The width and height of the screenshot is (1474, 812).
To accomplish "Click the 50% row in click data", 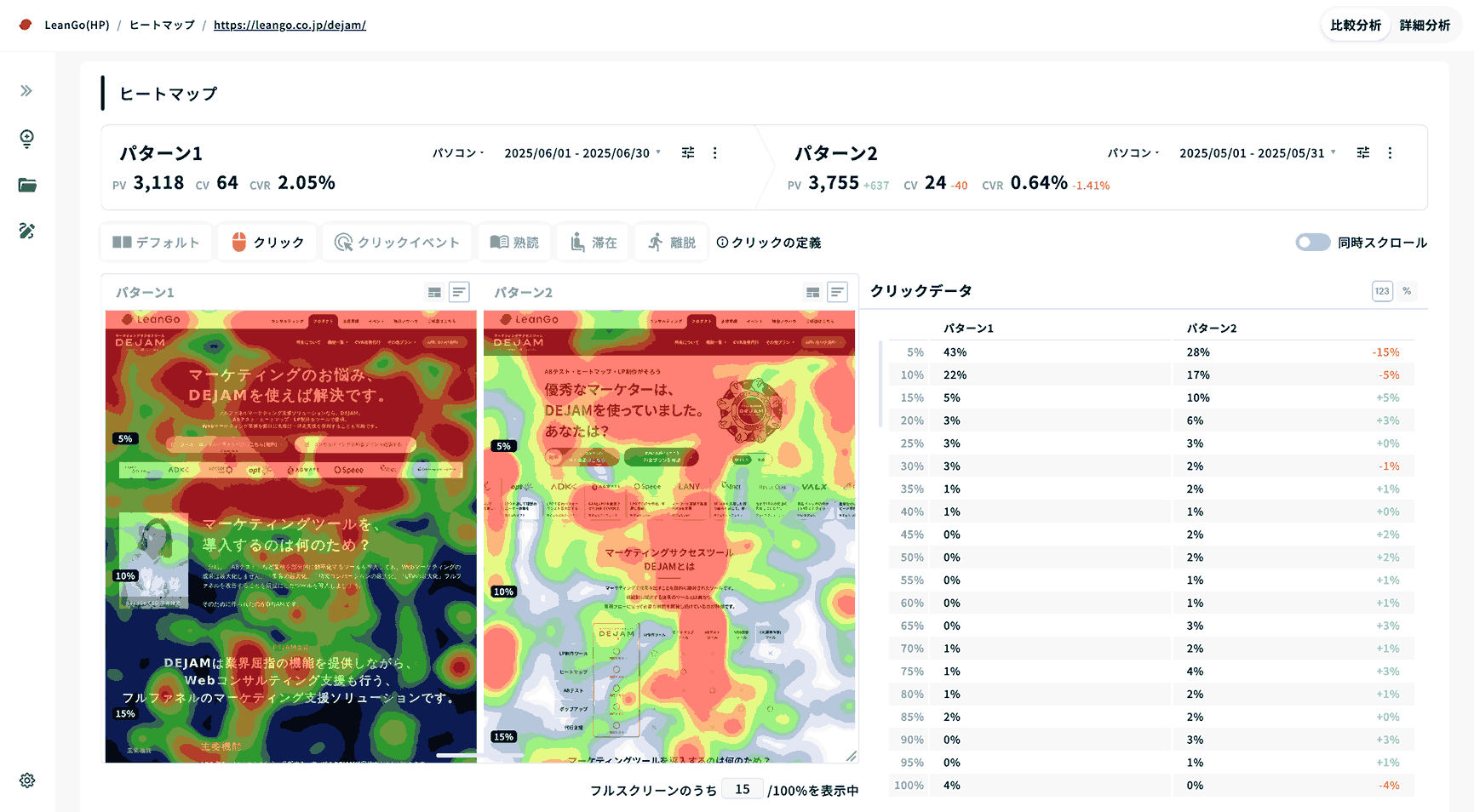I will pos(1151,558).
